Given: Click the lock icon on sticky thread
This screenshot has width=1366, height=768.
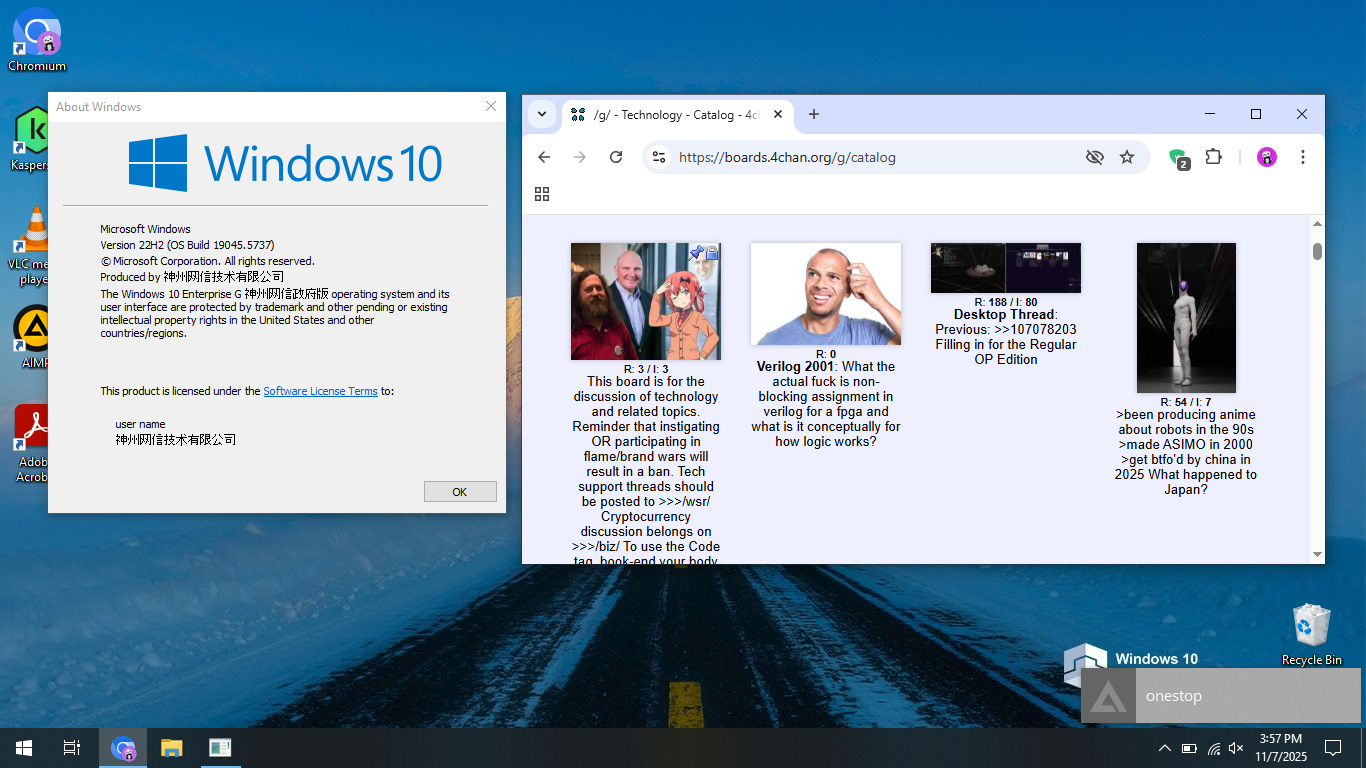Looking at the screenshot, I should click(x=712, y=253).
